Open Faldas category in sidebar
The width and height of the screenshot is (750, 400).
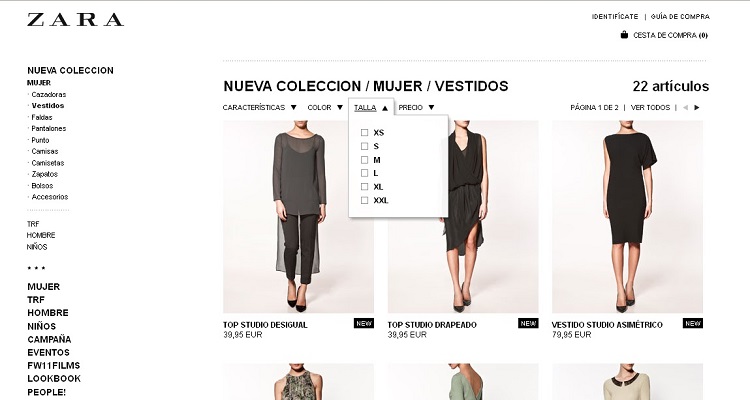(42, 117)
